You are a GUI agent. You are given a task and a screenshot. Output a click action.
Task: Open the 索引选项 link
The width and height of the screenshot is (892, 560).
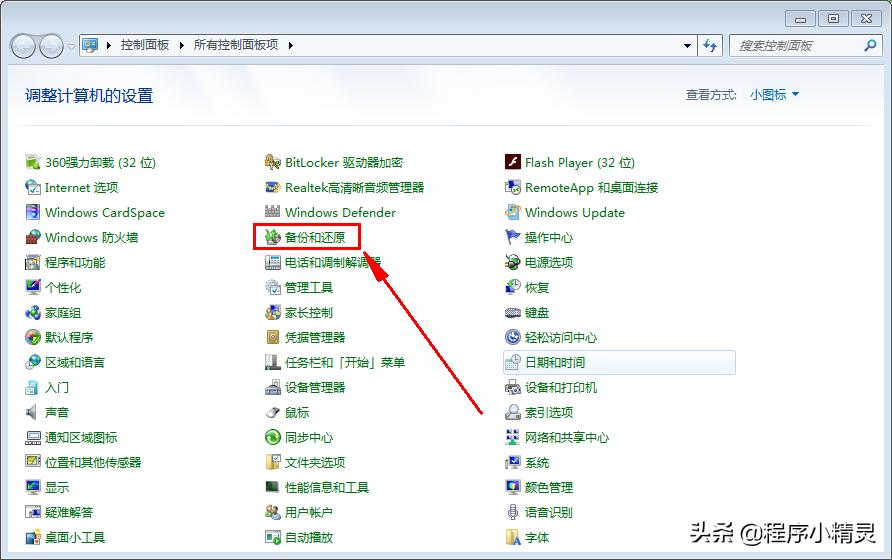[548, 413]
